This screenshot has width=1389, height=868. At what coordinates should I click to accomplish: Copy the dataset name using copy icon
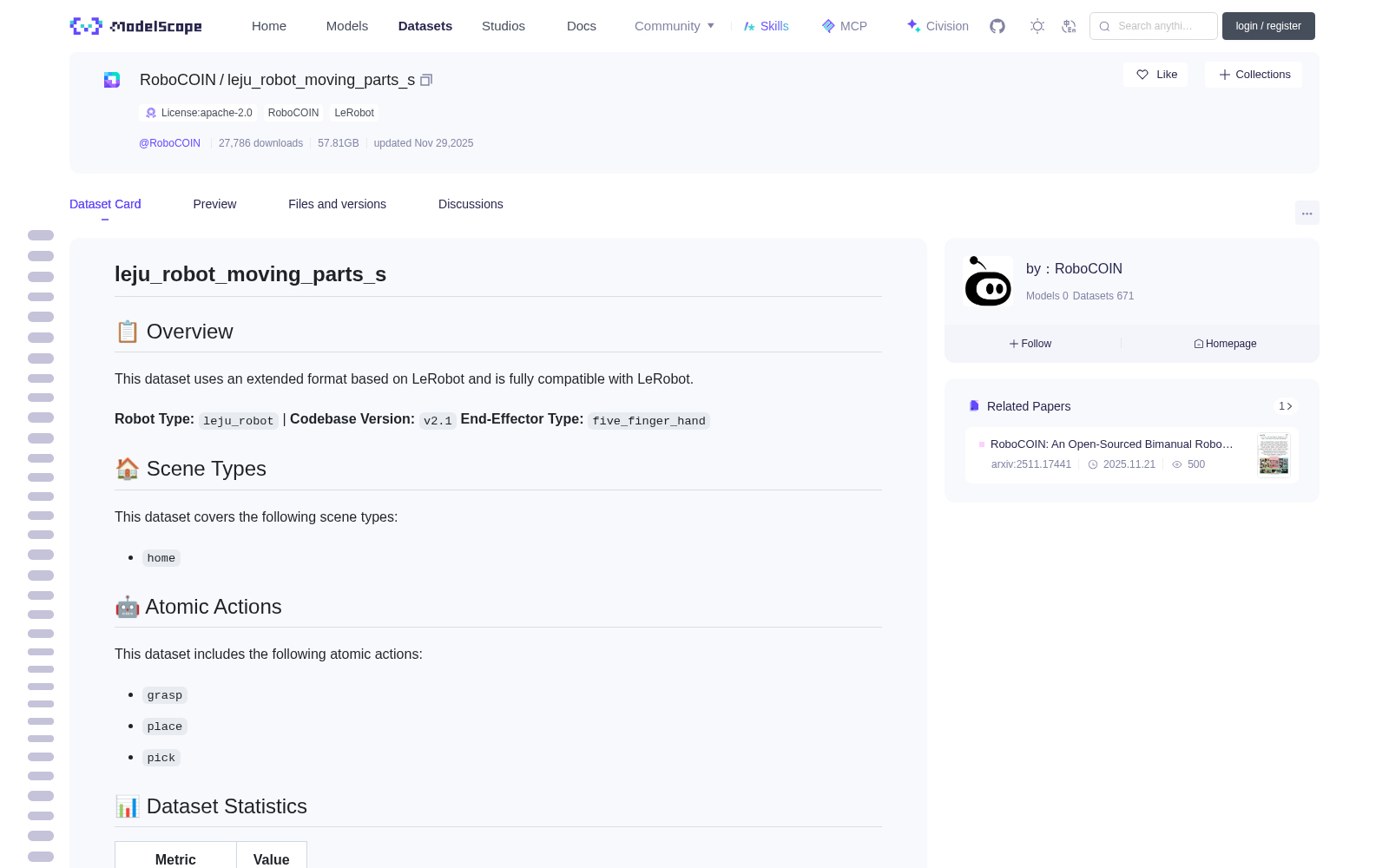tap(426, 80)
